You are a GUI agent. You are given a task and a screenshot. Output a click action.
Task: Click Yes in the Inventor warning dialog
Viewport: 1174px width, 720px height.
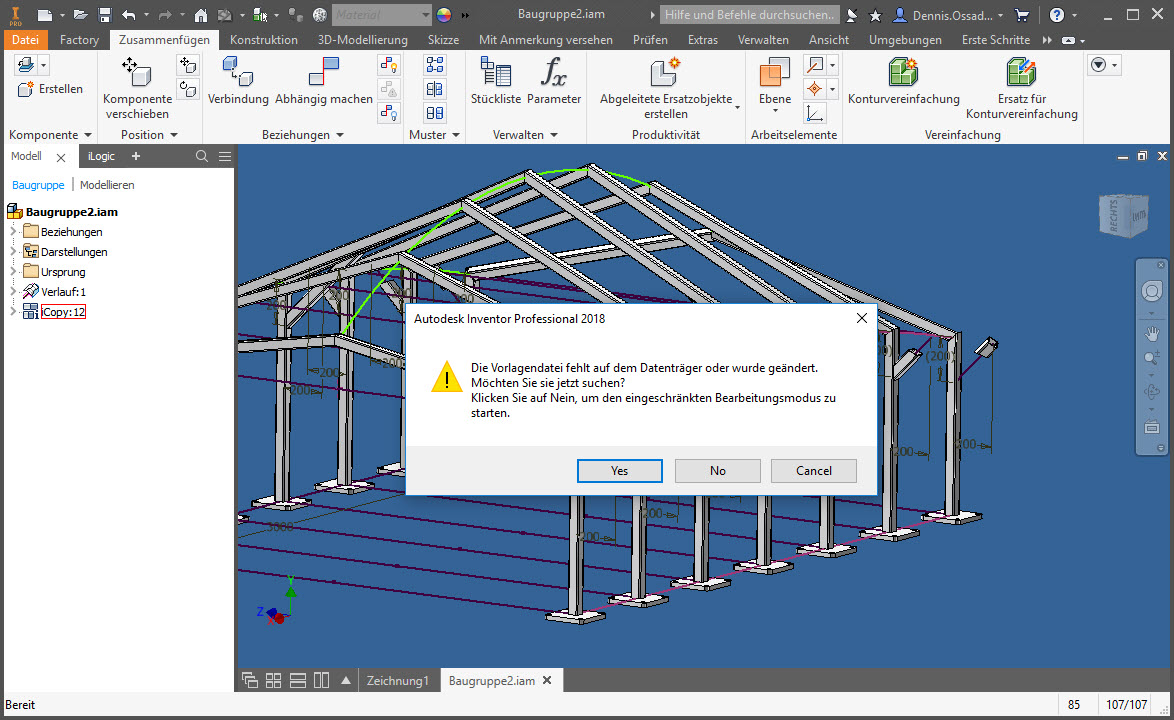(619, 470)
